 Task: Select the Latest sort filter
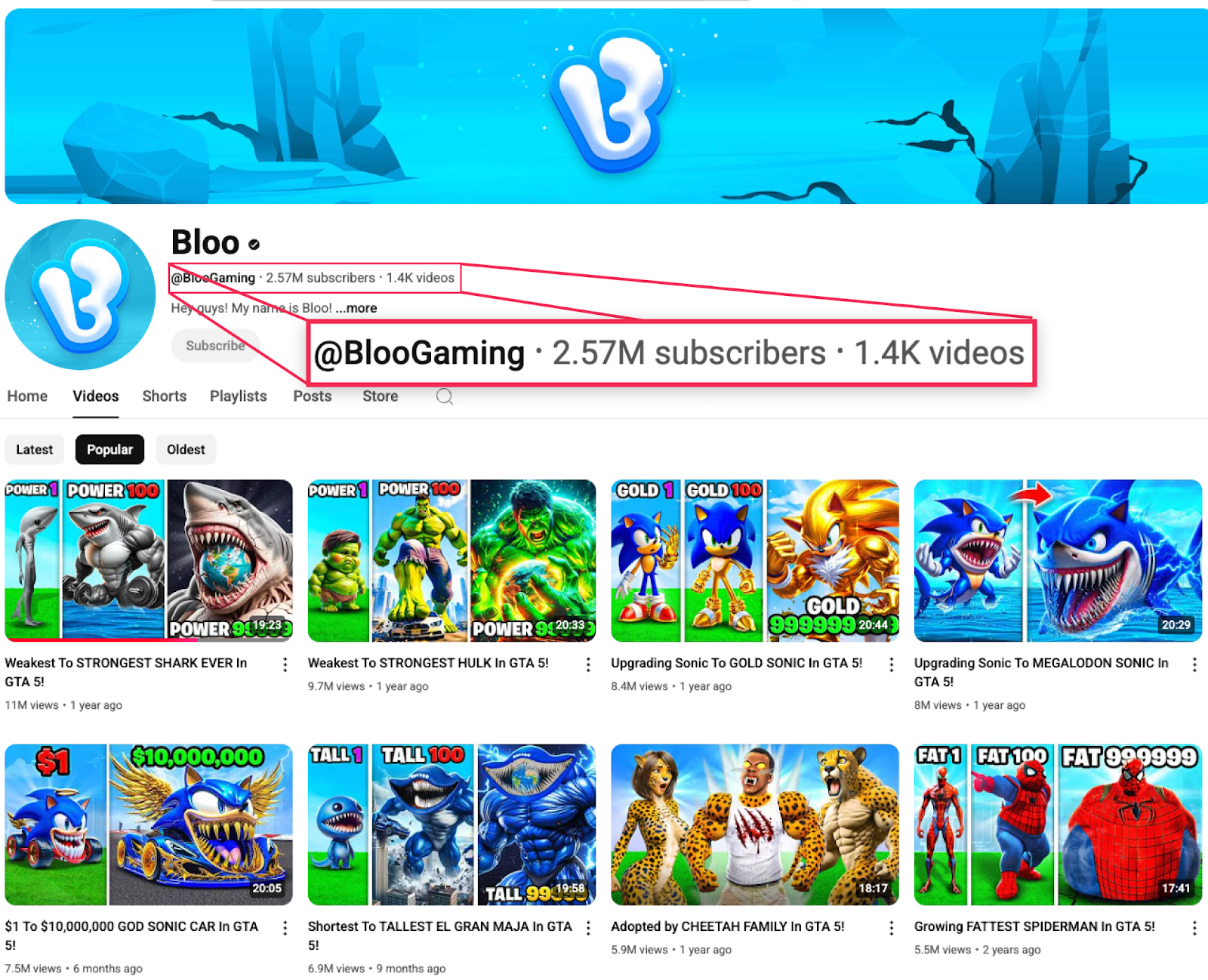coord(35,449)
